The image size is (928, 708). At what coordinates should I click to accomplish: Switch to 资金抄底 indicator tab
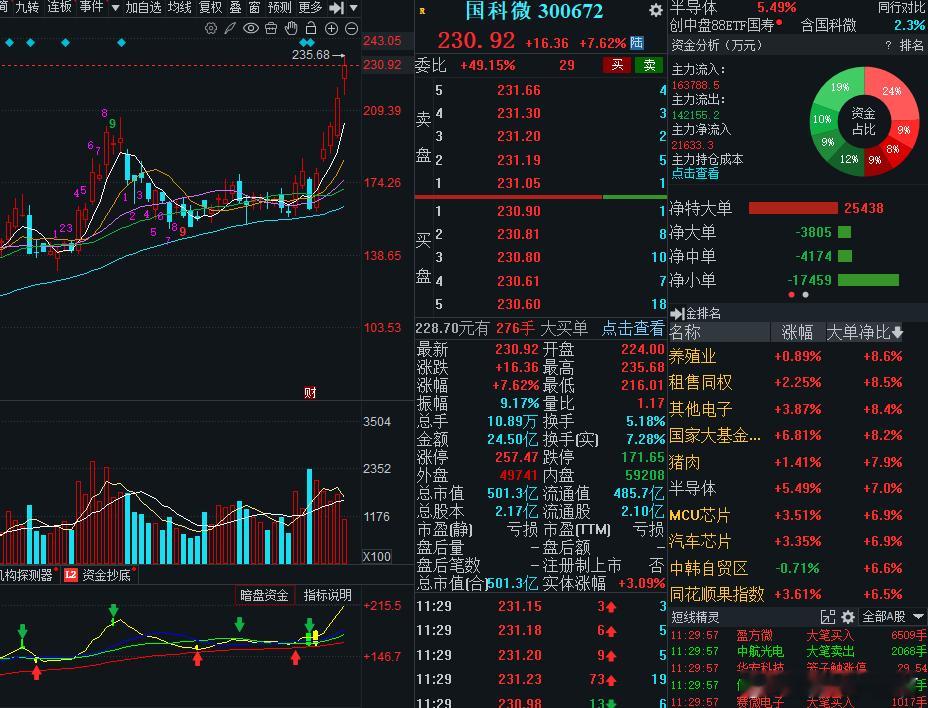(x=99, y=575)
